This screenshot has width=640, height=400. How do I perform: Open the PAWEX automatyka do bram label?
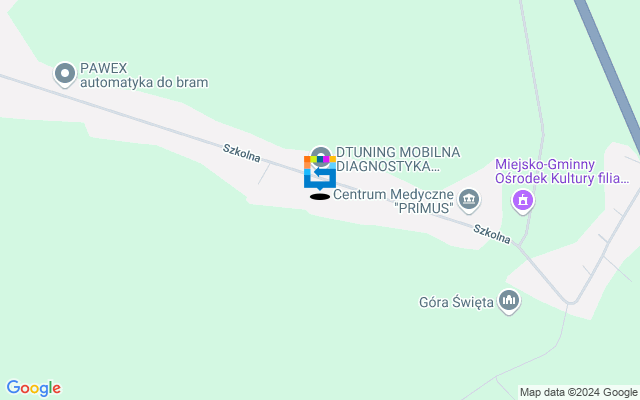[144, 75]
